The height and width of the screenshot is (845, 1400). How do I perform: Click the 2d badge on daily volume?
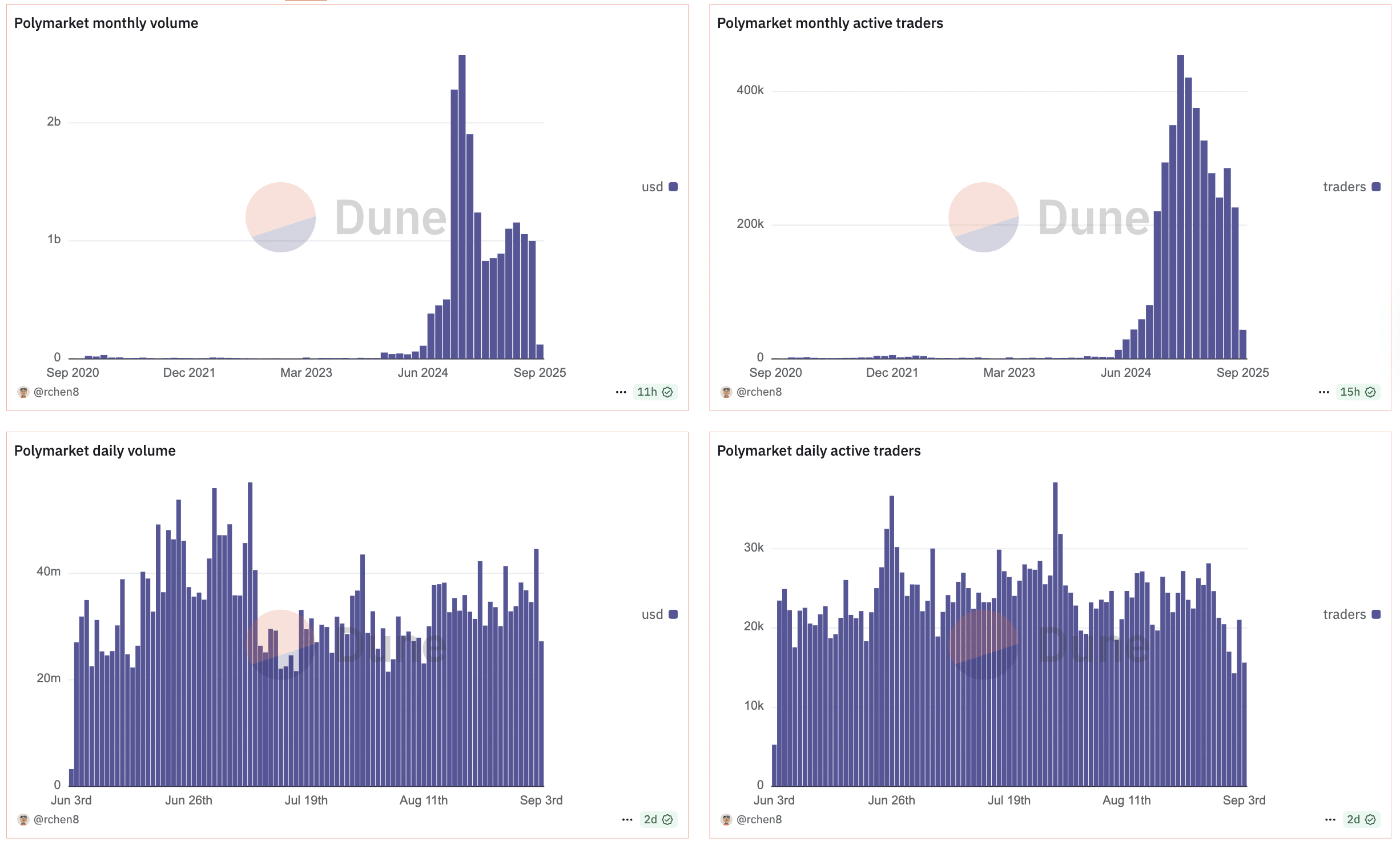[658, 820]
